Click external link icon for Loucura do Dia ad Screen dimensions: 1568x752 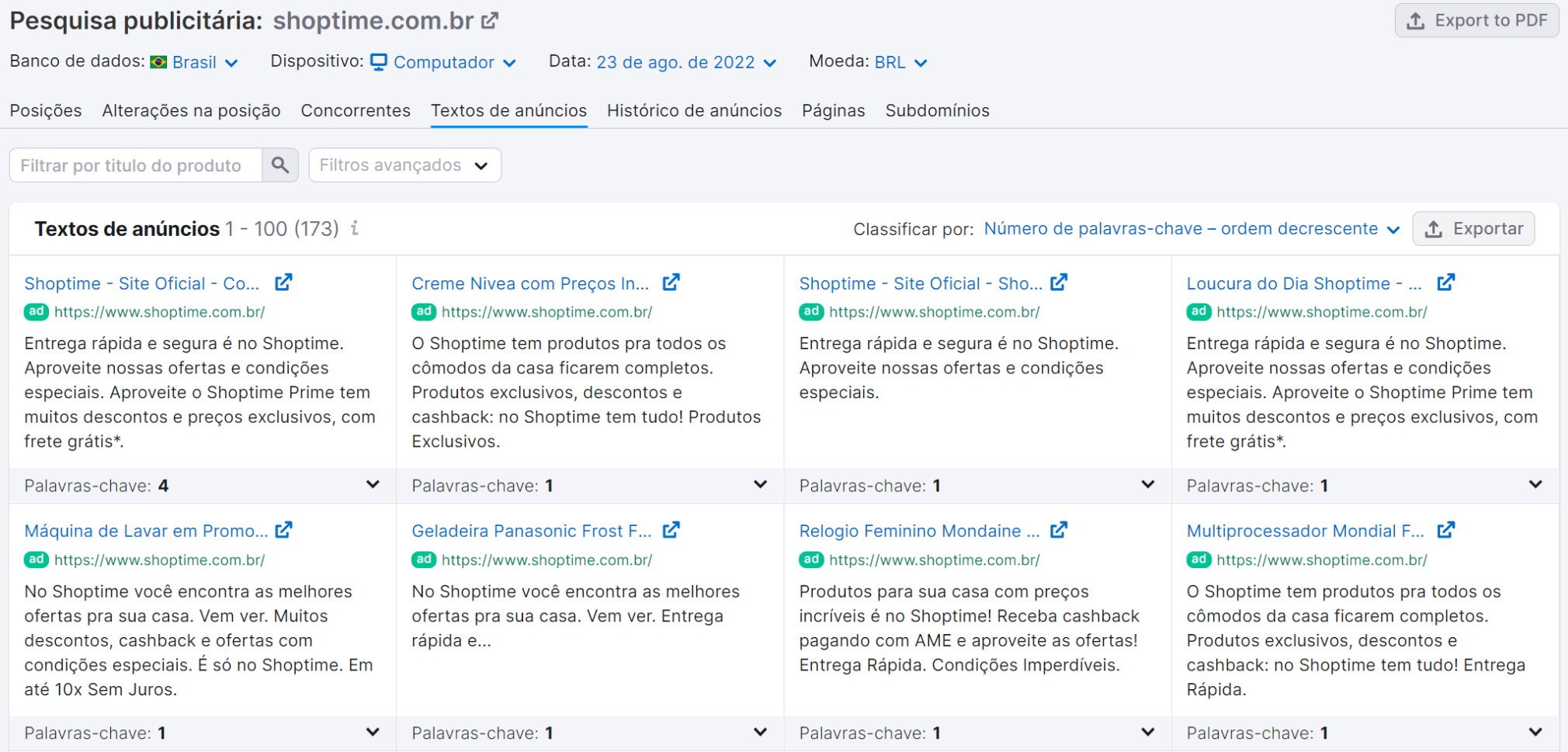1445,282
